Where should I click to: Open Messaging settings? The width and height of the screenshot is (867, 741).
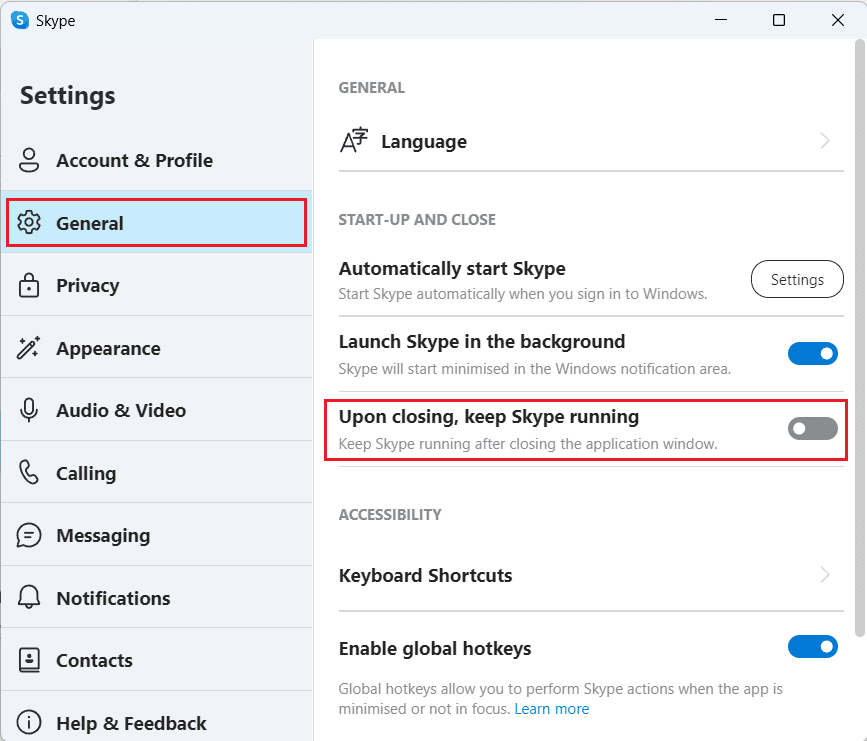tap(157, 535)
